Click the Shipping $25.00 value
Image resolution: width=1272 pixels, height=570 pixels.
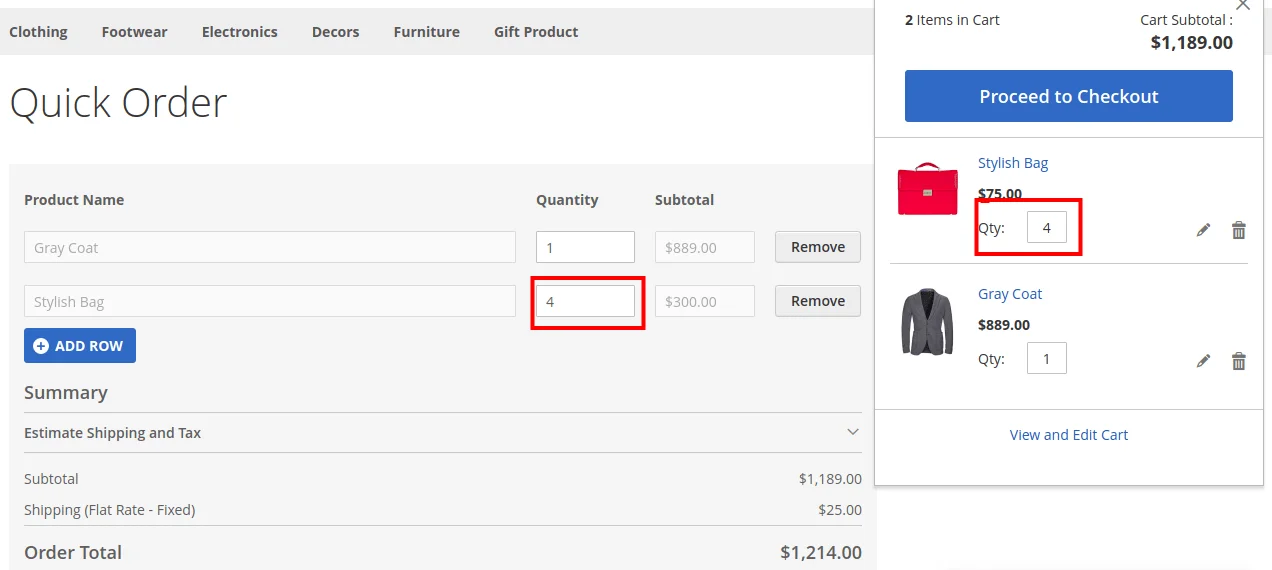[840, 510]
